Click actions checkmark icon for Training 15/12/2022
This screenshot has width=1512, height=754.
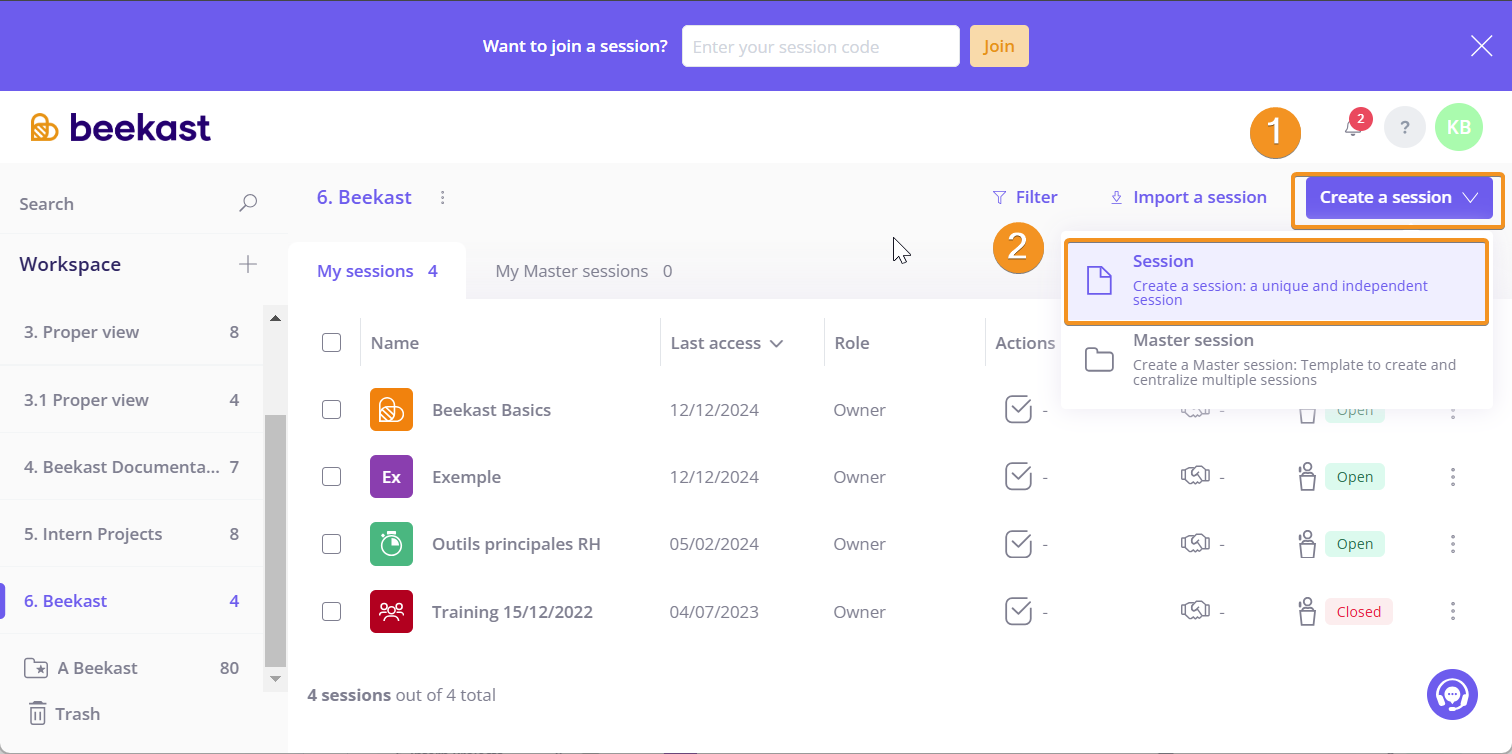point(1018,611)
